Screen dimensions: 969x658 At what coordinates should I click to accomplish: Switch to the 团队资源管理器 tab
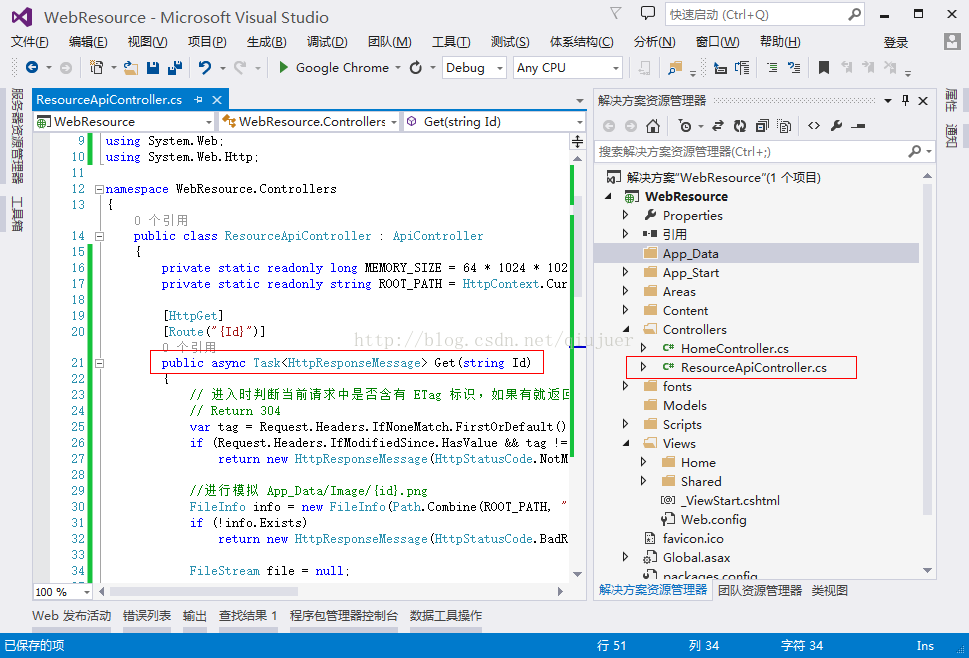[759, 590]
